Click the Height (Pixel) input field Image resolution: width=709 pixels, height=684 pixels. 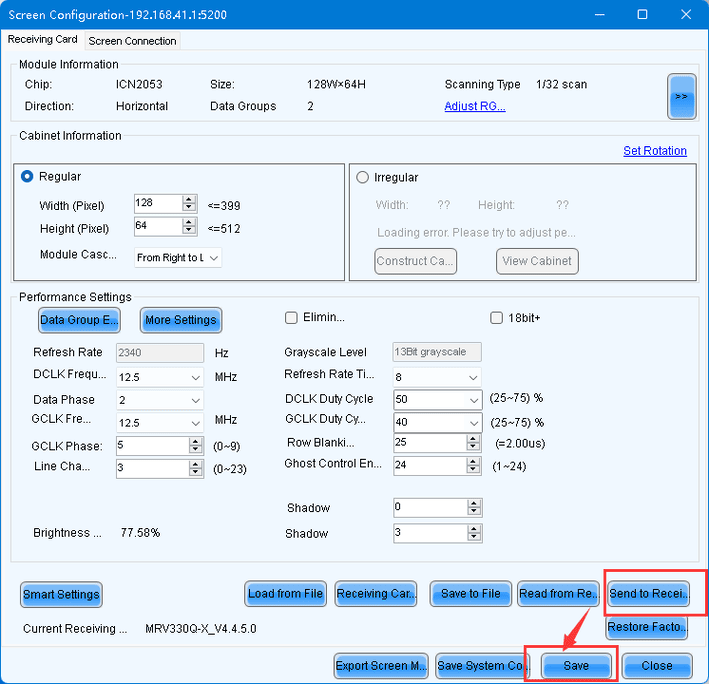(158, 226)
